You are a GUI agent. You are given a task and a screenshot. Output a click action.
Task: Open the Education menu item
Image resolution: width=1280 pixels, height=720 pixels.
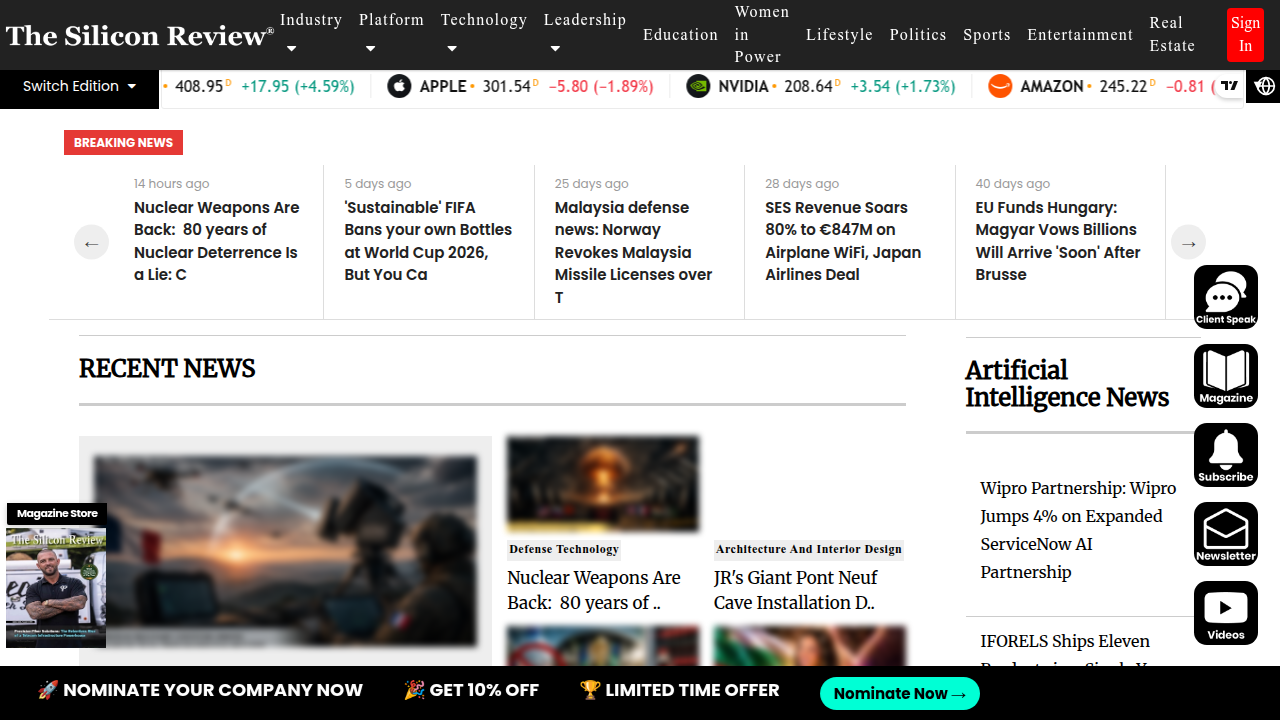[x=680, y=35]
